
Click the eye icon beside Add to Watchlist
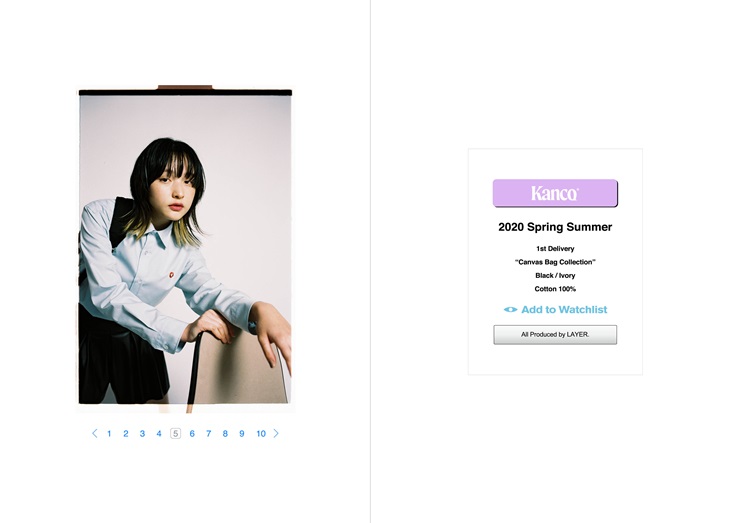510,310
